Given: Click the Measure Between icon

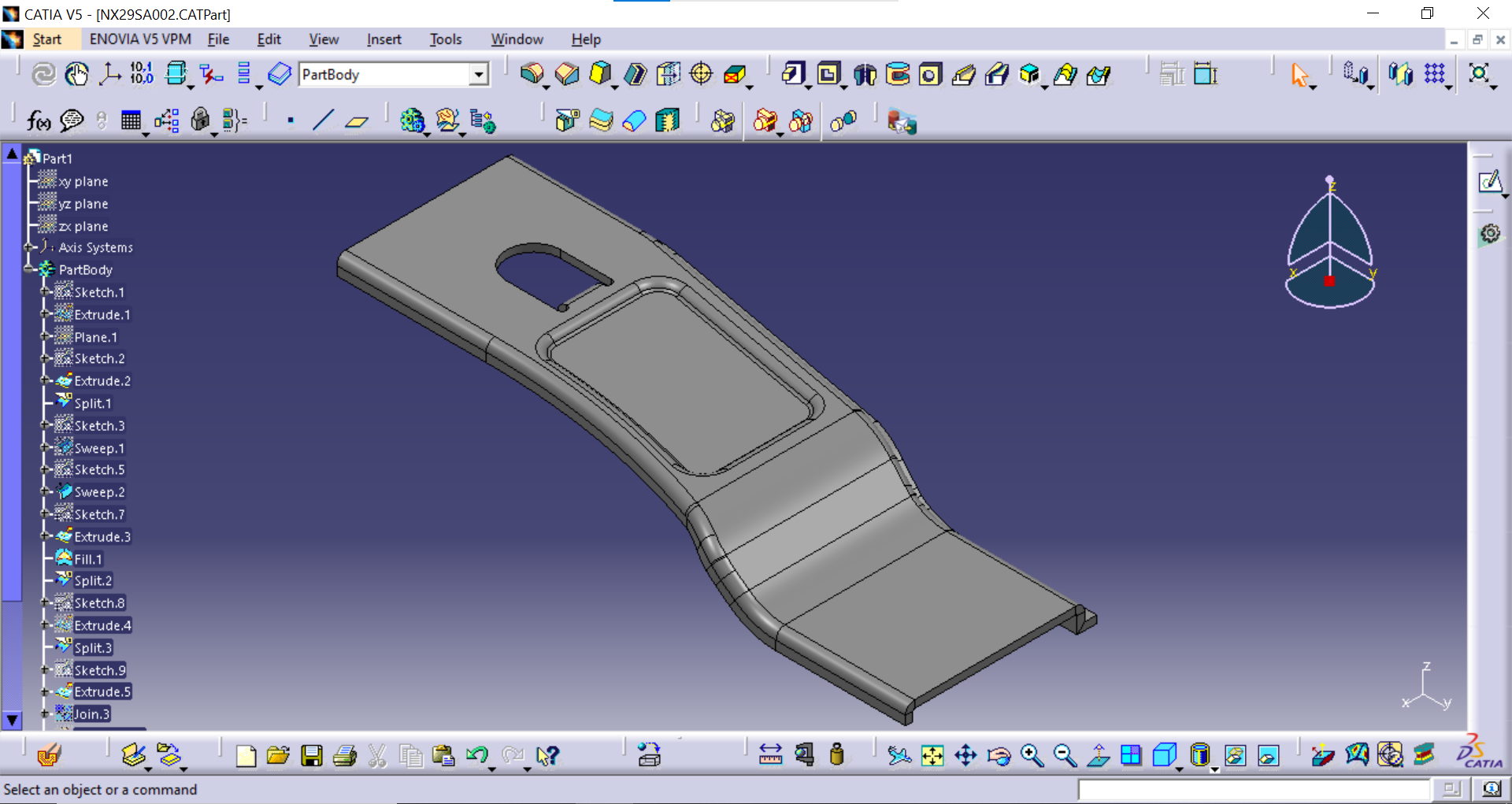Looking at the screenshot, I should (770, 755).
